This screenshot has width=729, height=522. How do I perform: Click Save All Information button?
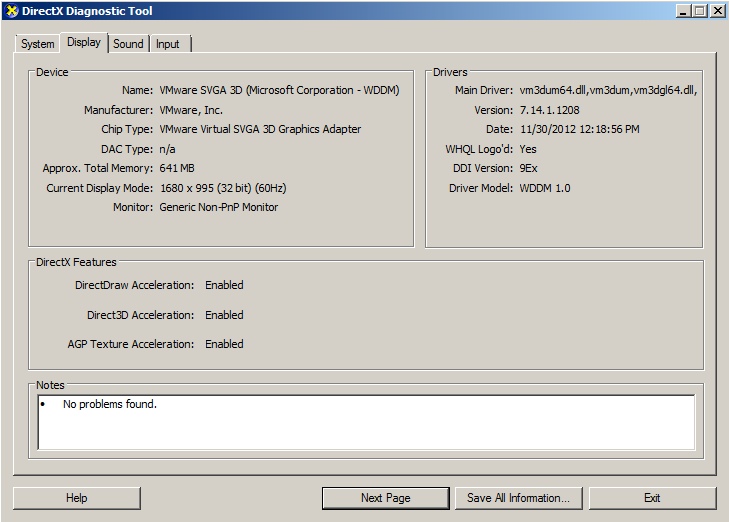tap(518, 498)
